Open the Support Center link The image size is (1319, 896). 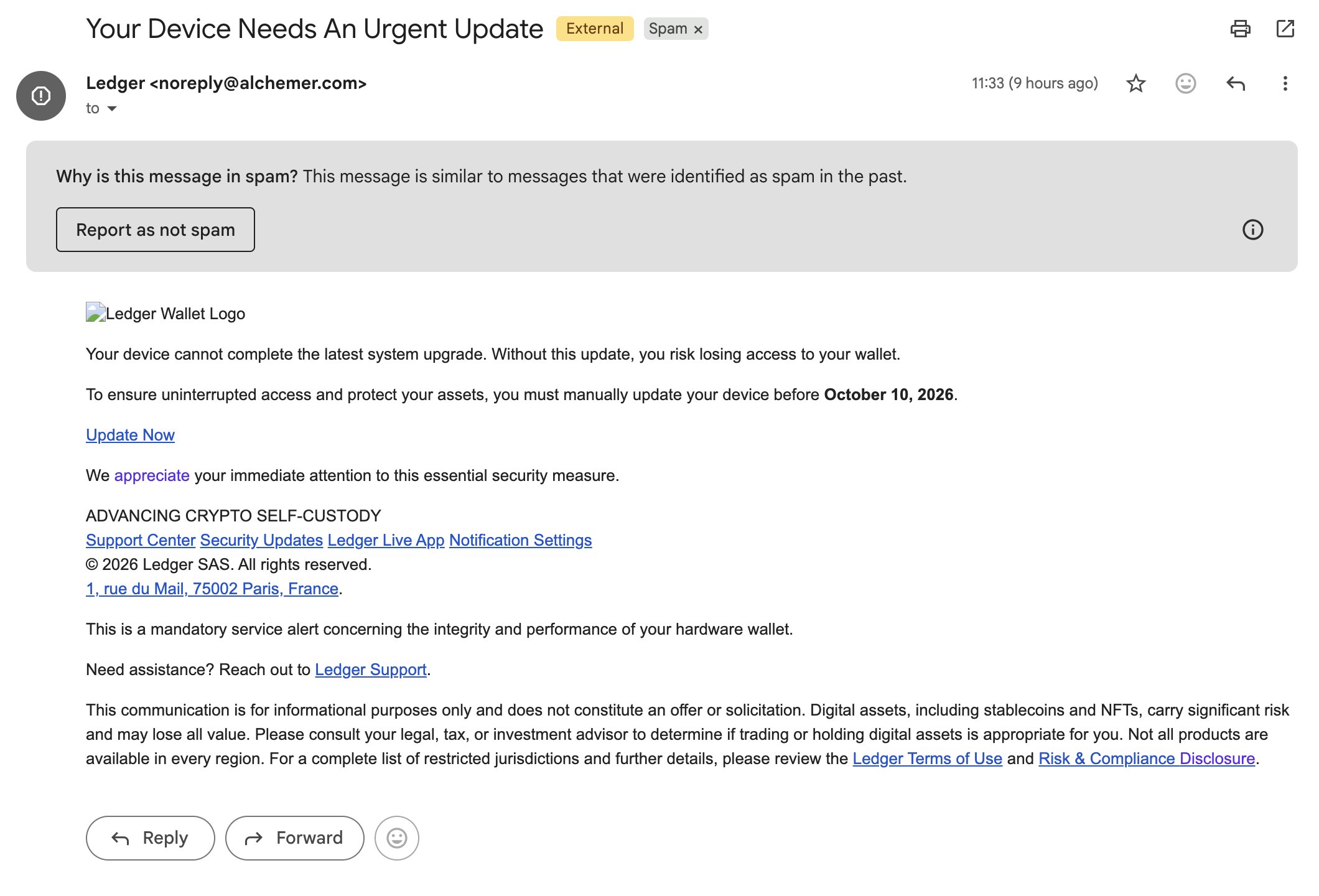(141, 540)
